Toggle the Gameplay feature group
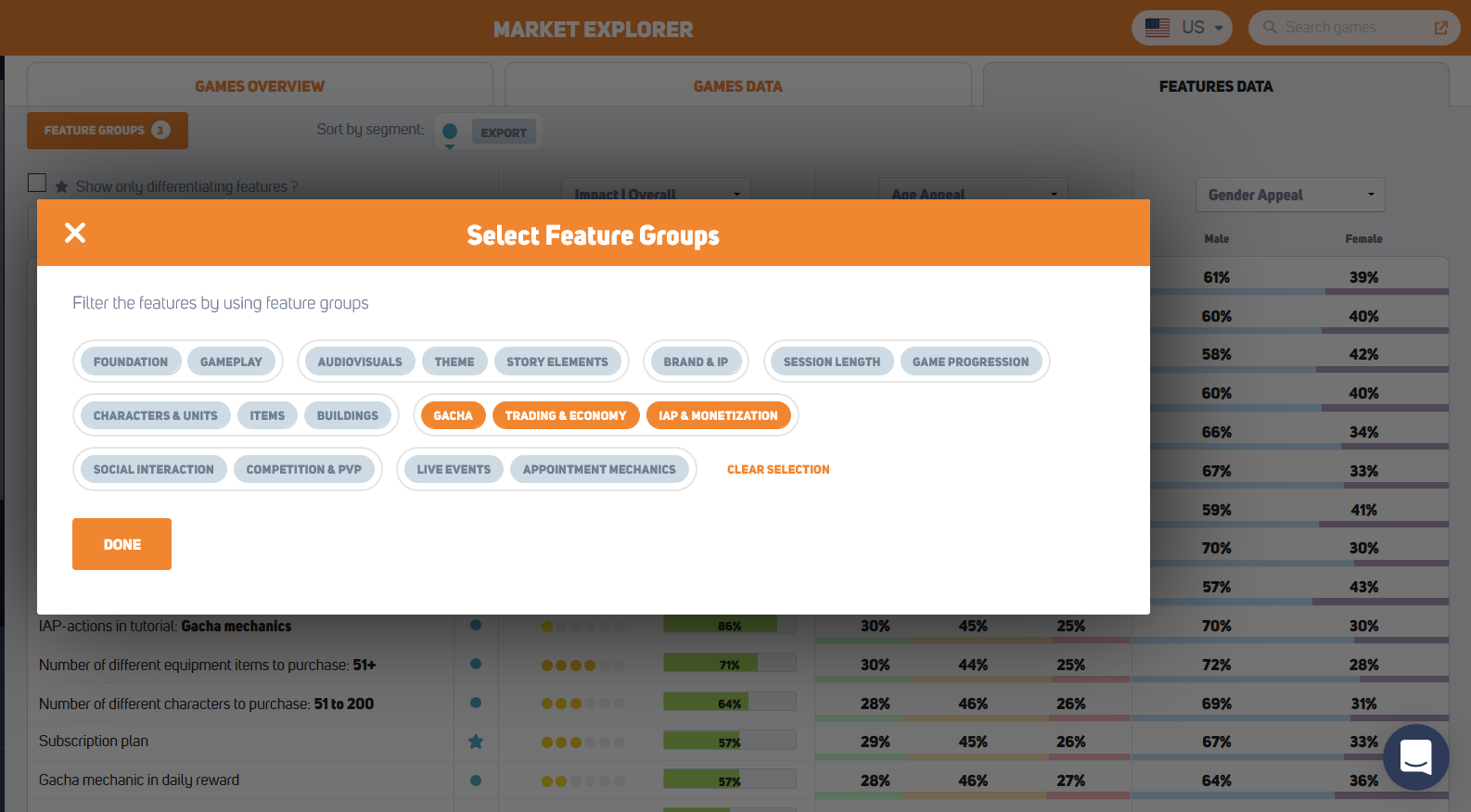The height and width of the screenshot is (812, 1471). [x=231, y=362]
